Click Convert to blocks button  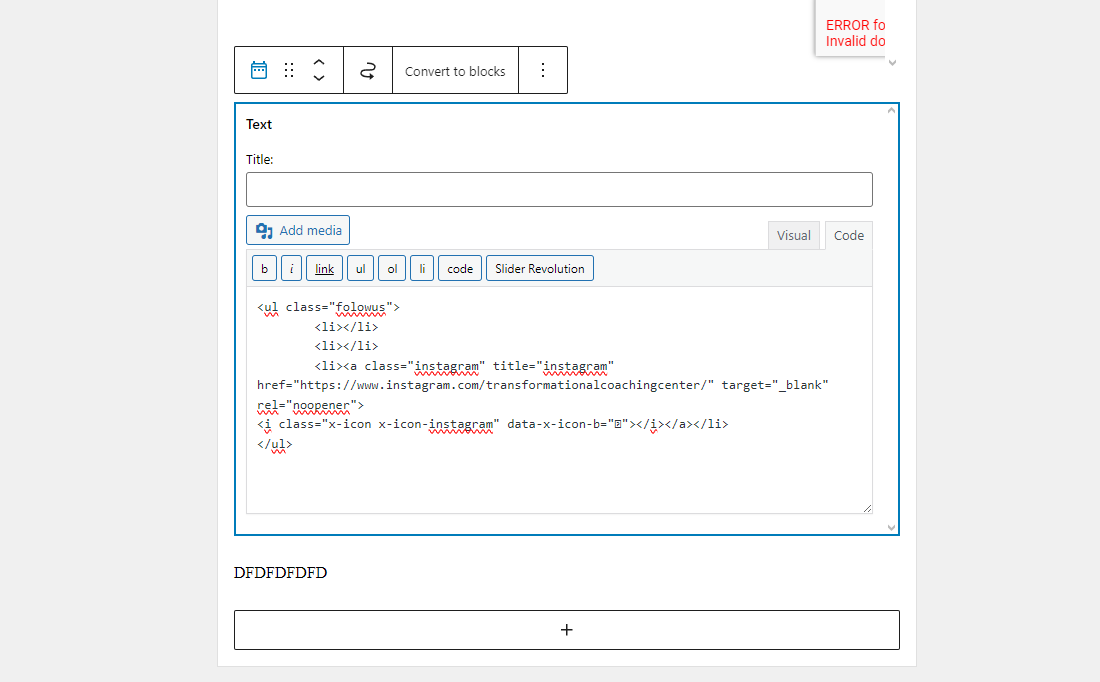pos(455,71)
